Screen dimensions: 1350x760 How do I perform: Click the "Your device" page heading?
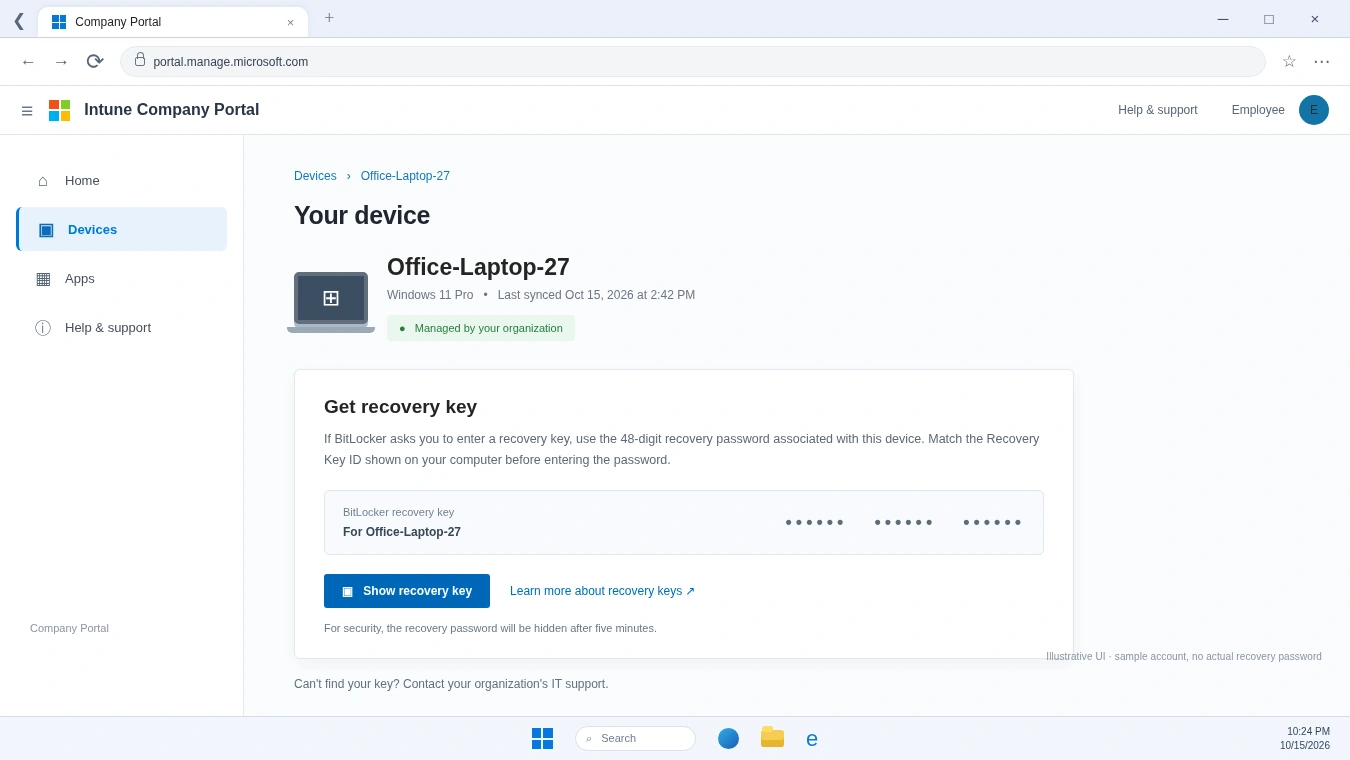(x=362, y=215)
